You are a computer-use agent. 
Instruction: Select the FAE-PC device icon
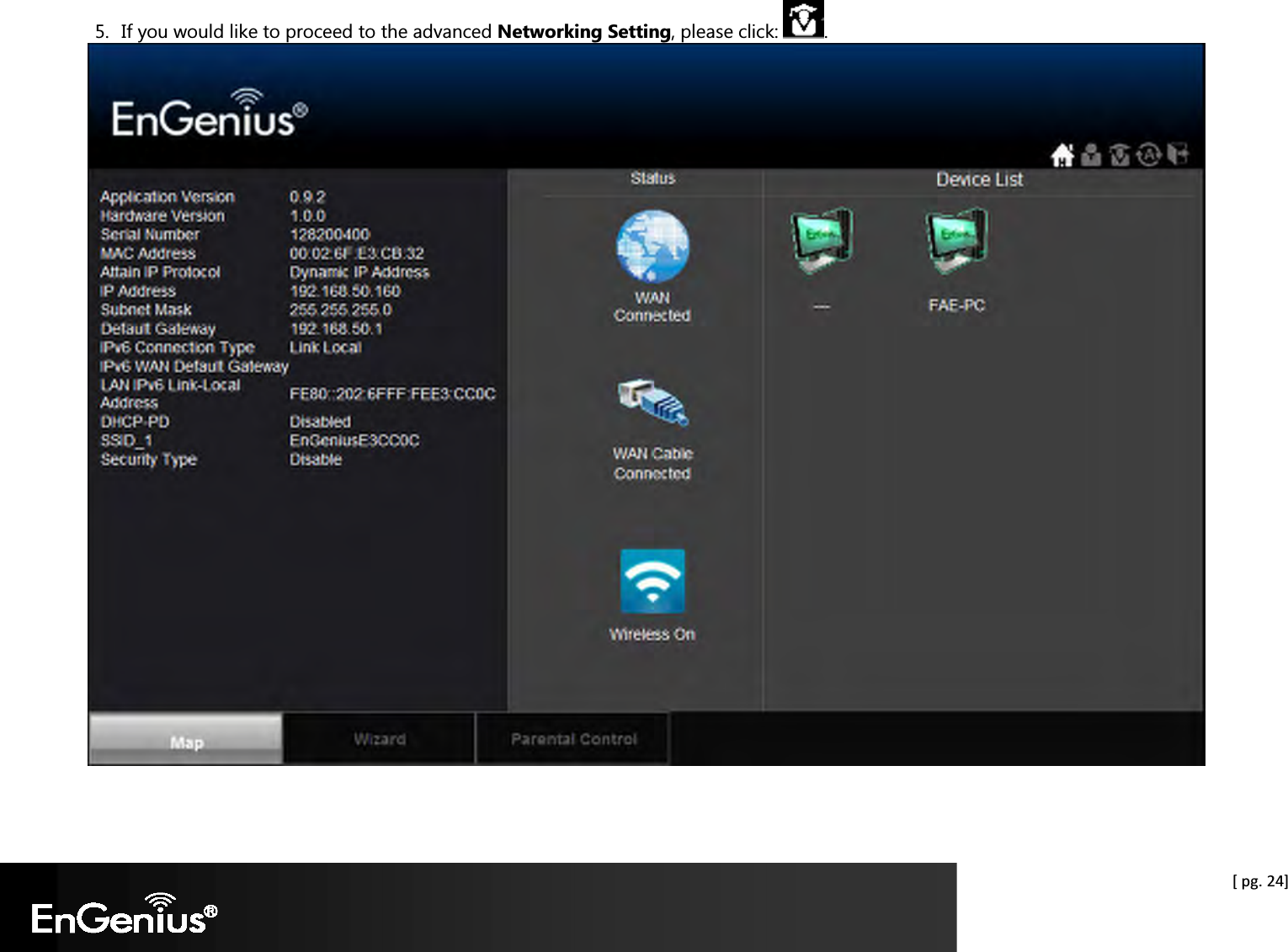pos(956,242)
